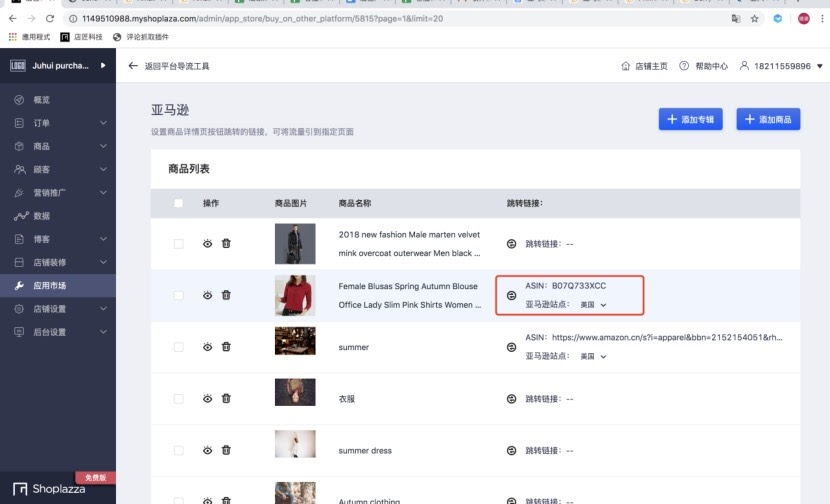The width and height of the screenshot is (830, 504).
Task: Delete the 2018 new fashion Male marten velvet product
Action: [226, 244]
